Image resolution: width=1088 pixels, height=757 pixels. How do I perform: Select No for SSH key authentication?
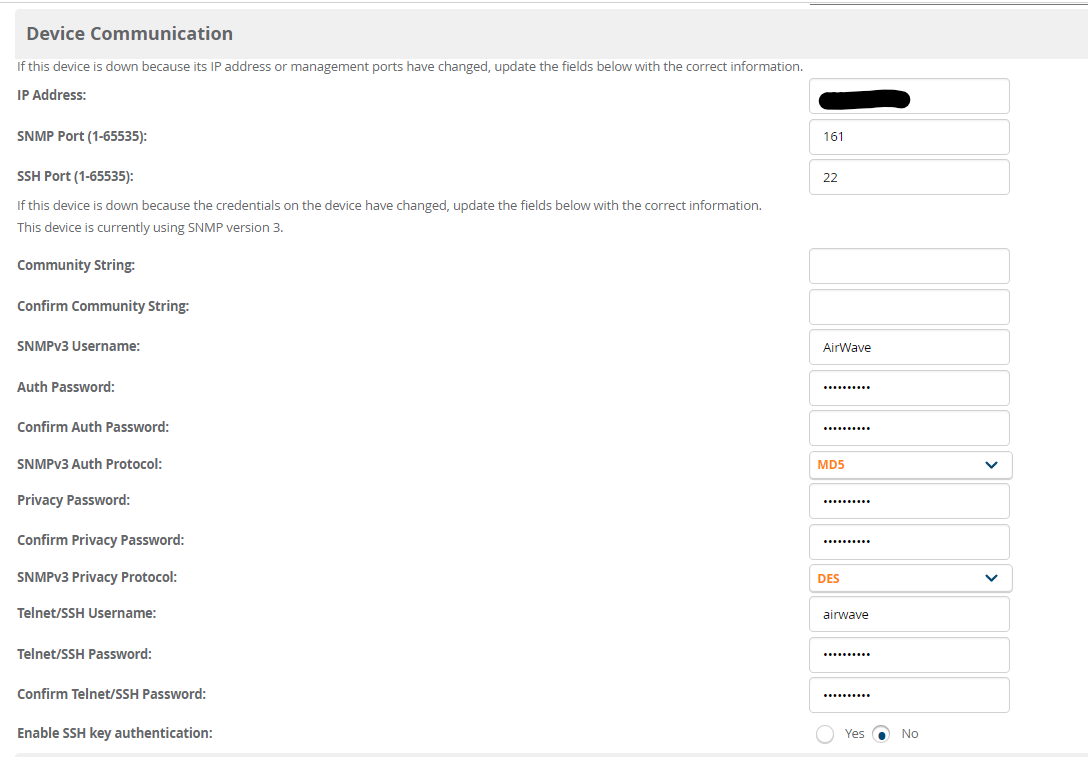click(881, 733)
